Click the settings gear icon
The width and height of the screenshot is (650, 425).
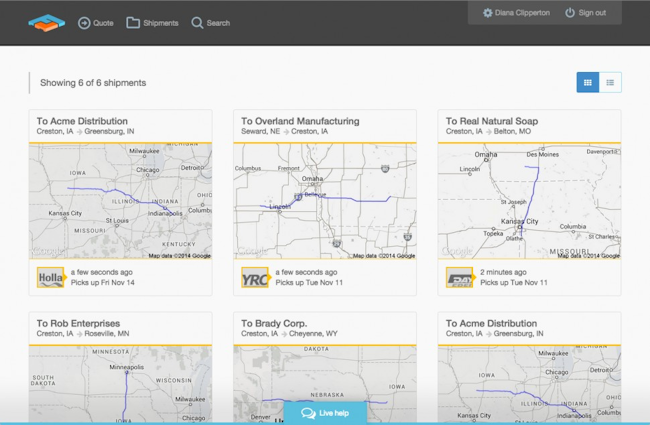[488, 13]
